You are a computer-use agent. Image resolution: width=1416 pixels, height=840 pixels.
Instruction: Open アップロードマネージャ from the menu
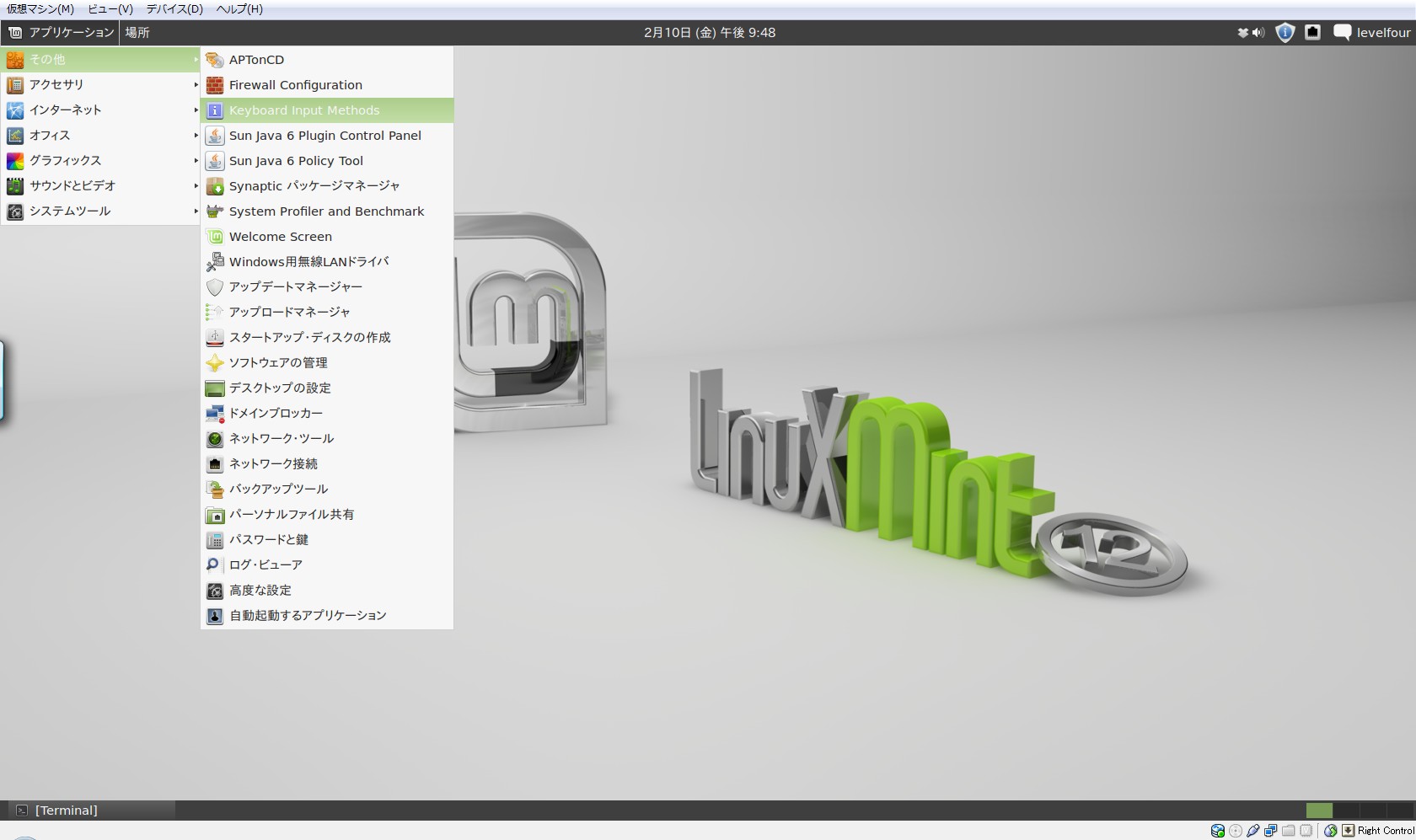pyautogui.click(x=327, y=313)
